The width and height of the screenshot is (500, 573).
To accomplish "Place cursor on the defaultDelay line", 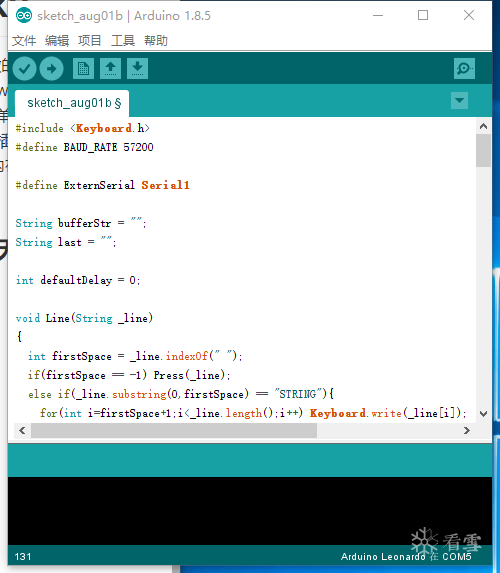I will pyautogui.click(x=78, y=280).
